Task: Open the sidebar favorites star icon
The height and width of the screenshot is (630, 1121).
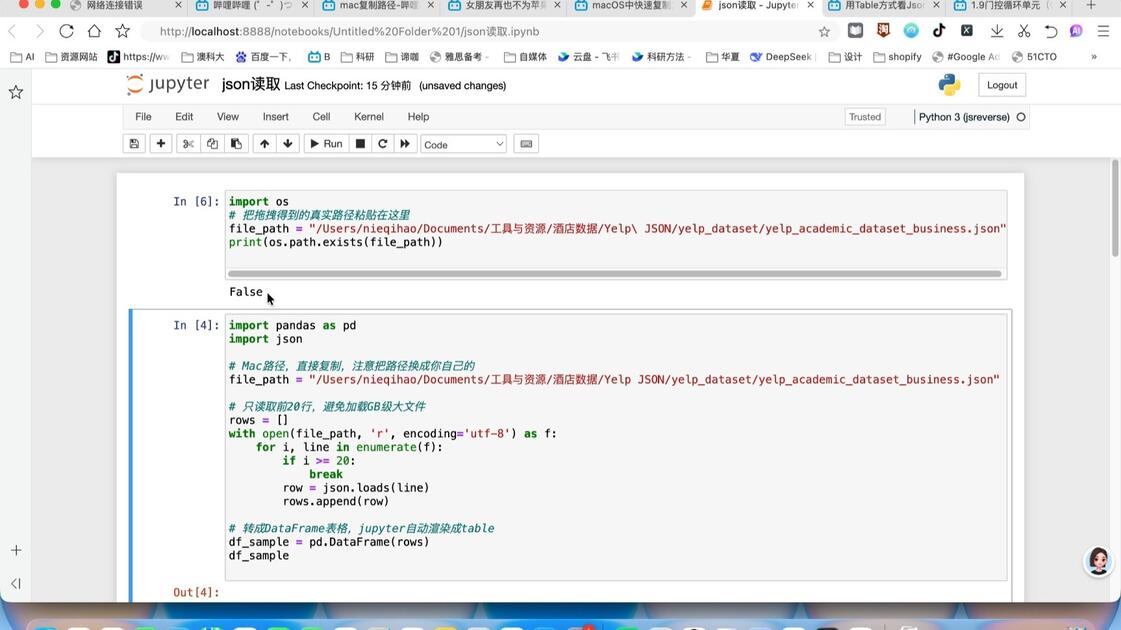Action: [x=16, y=92]
